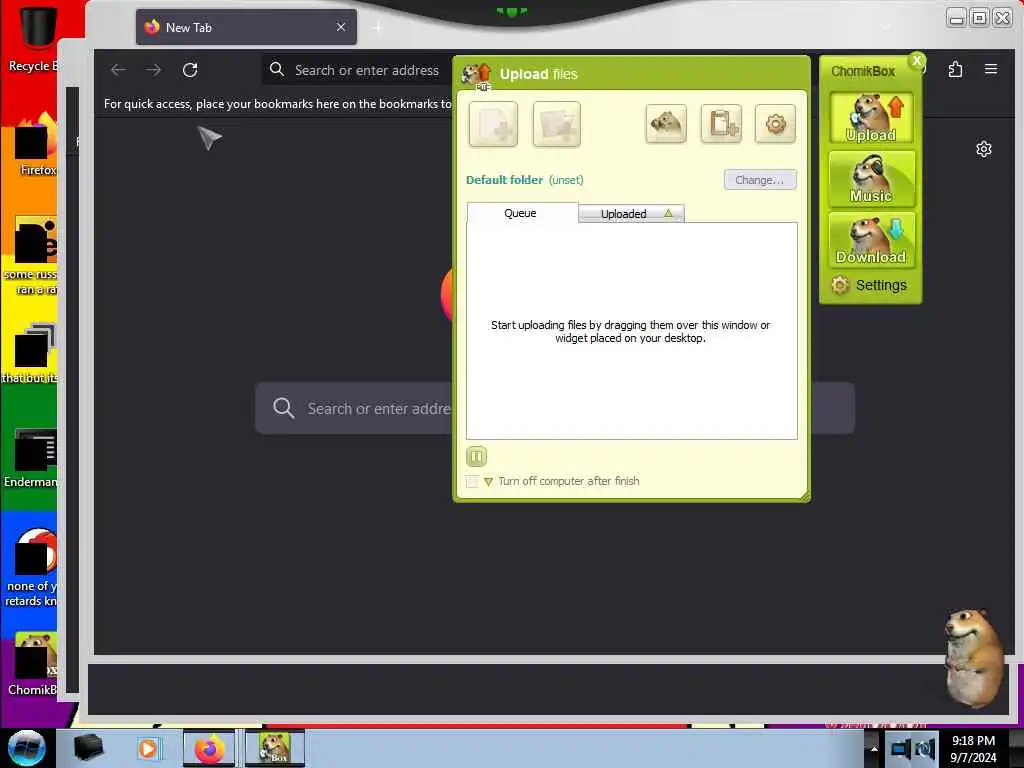
Task: Open the ChomikBox desktop shortcut
Action: (33, 664)
